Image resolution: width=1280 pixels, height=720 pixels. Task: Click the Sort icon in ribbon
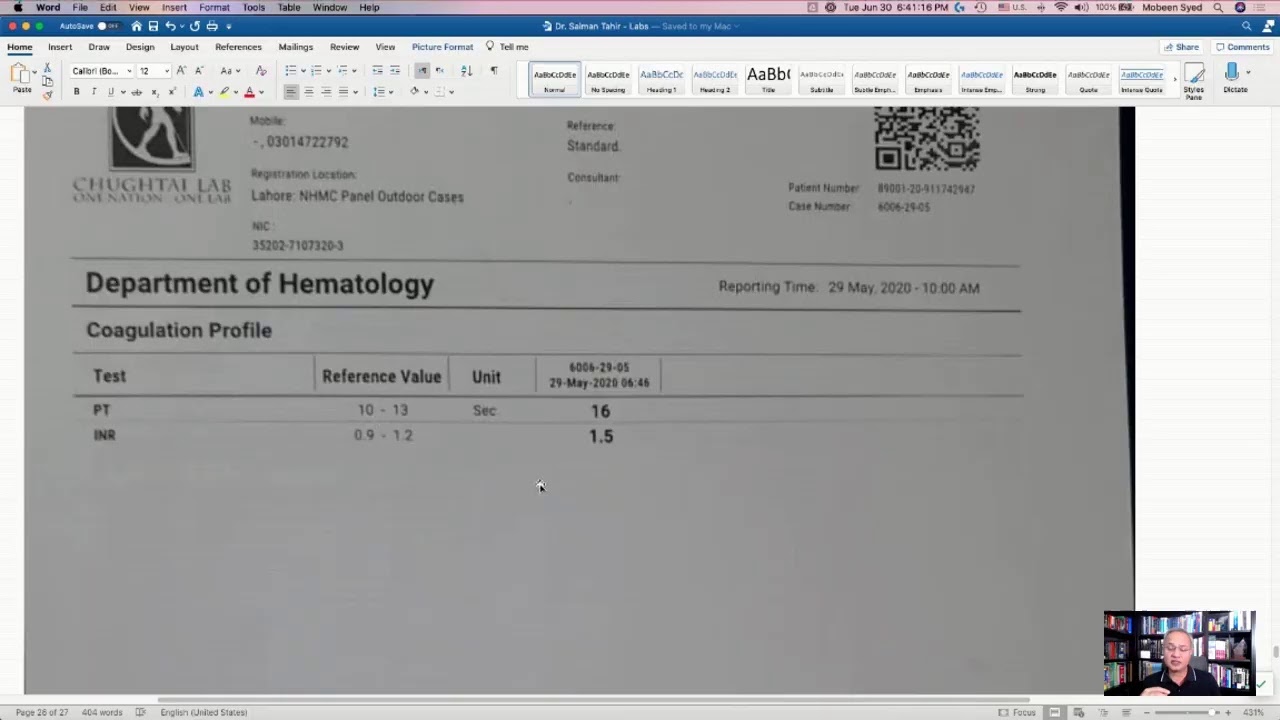466,71
